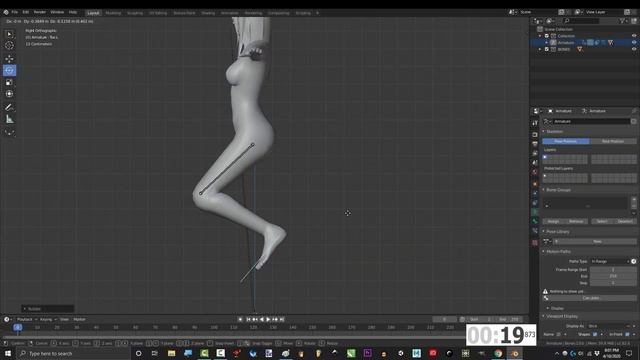Toggle the Shapes checkbox in Viewport Display

tap(595, 335)
